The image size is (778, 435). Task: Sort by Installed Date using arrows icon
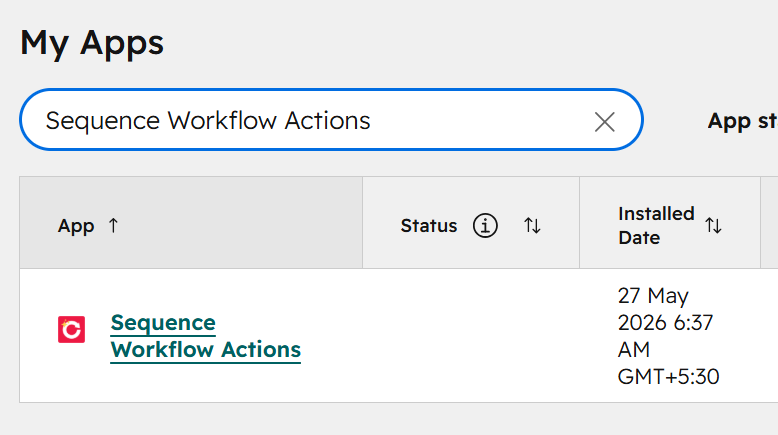pyautogui.click(x=713, y=226)
